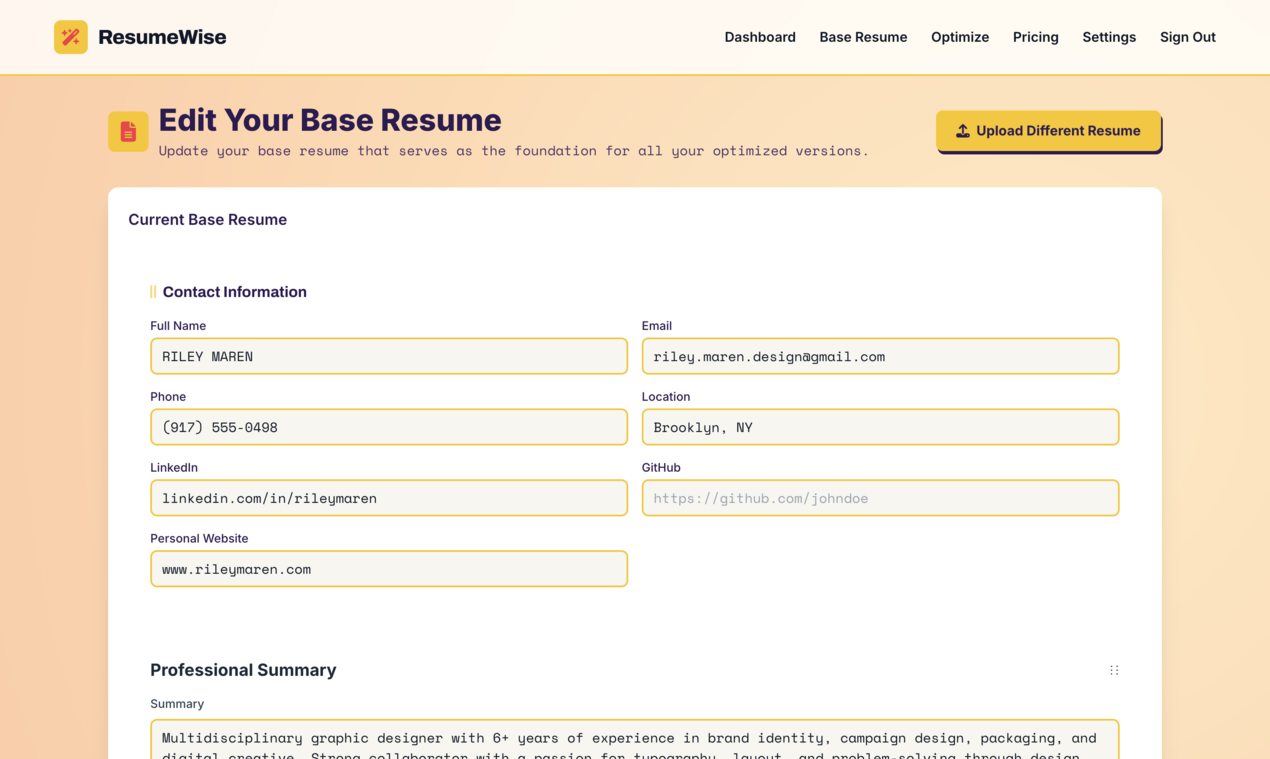Viewport: 1270px width, 759px height.
Task: Open the Dashboard nav item
Action: pyautogui.click(x=760, y=37)
